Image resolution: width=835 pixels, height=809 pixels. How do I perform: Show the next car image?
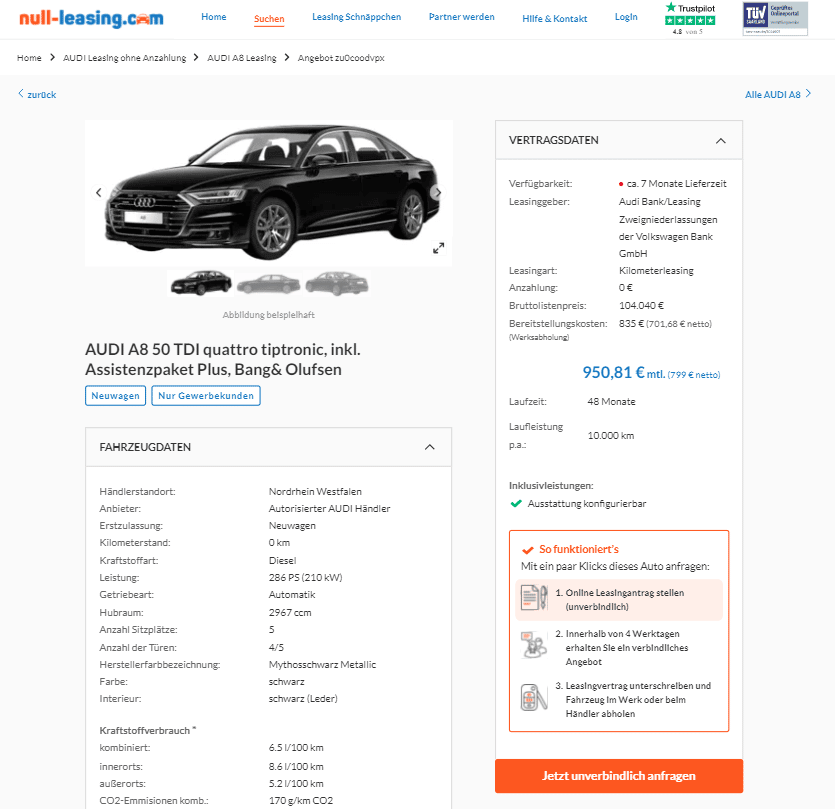(x=438, y=192)
